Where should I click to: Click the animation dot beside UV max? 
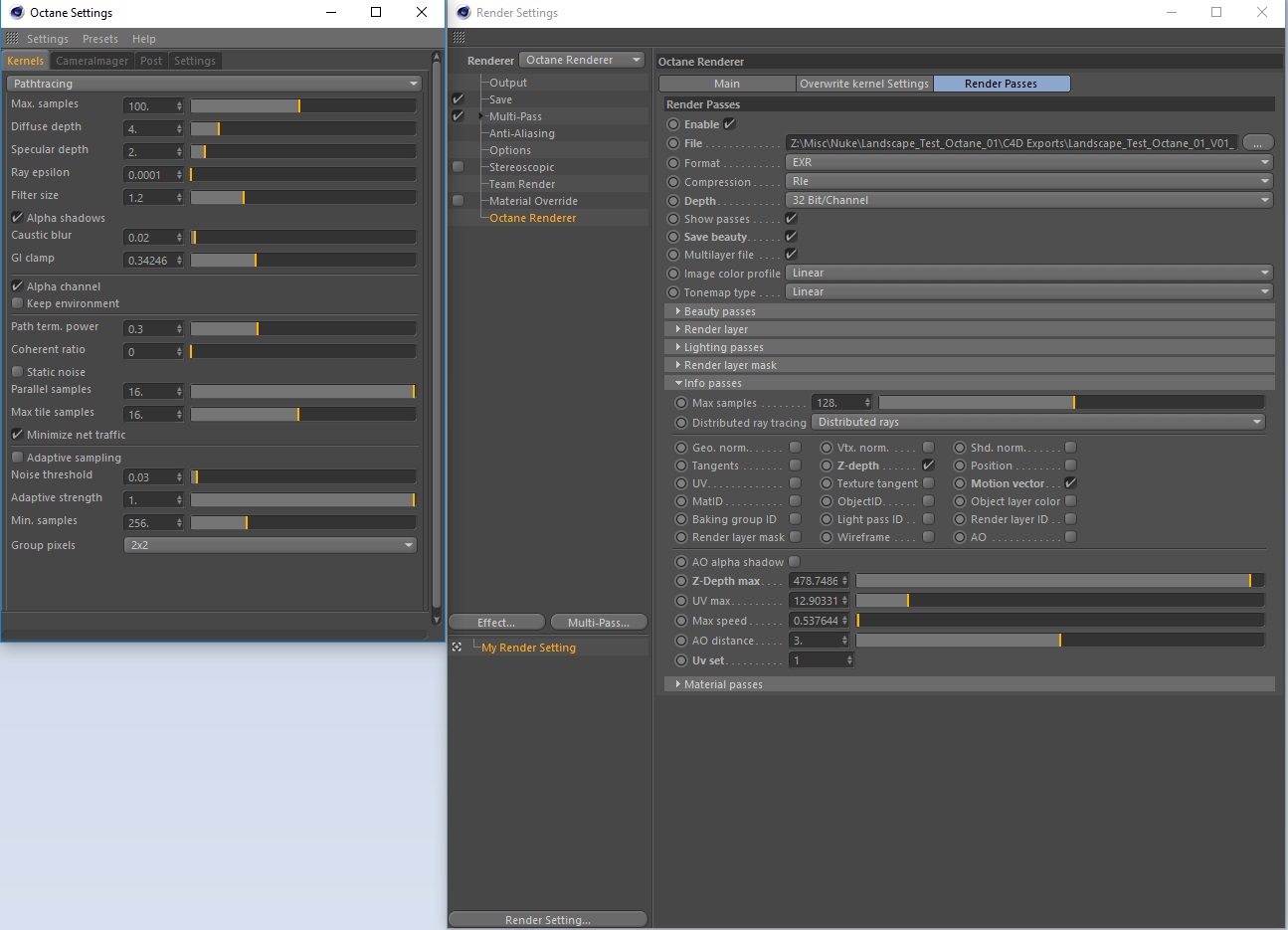coord(681,601)
